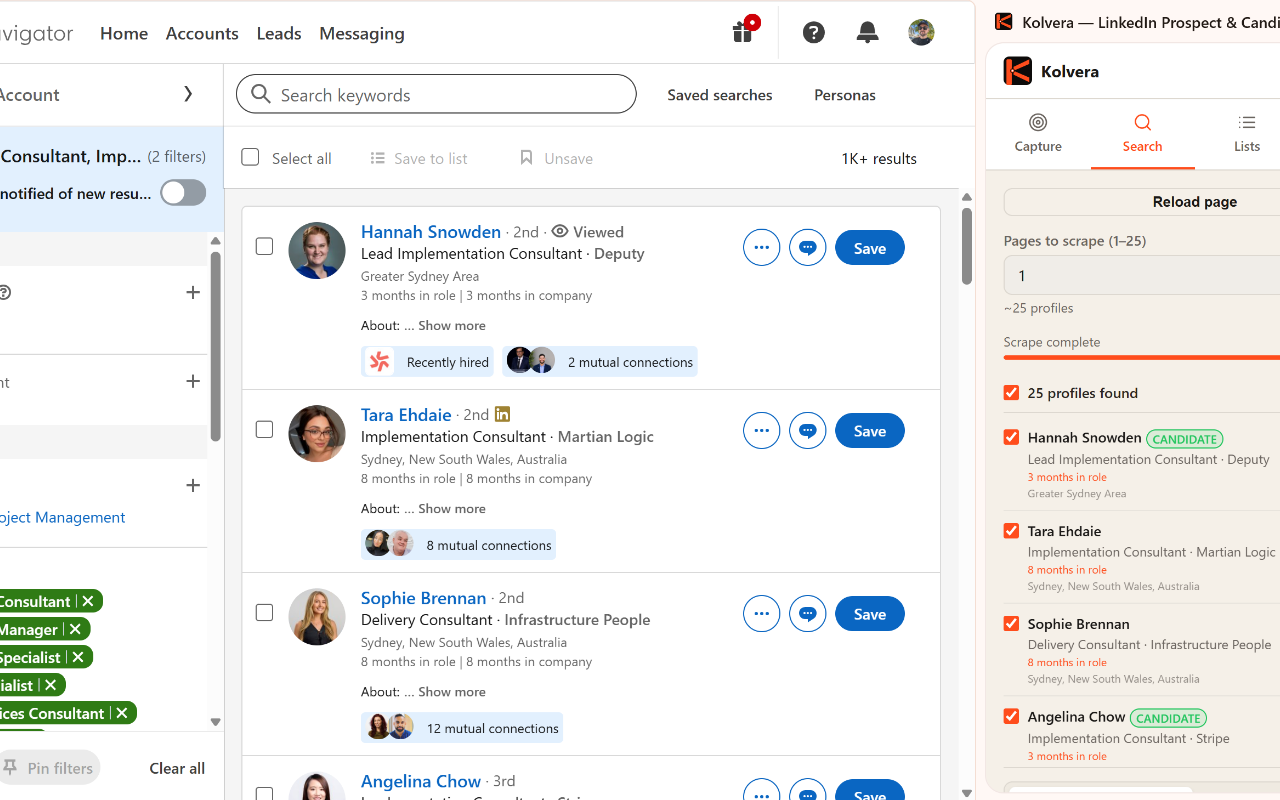Message Tara Ehdaie using the chat icon
The width and height of the screenshot is (1280, 800).
coord(808,431)
